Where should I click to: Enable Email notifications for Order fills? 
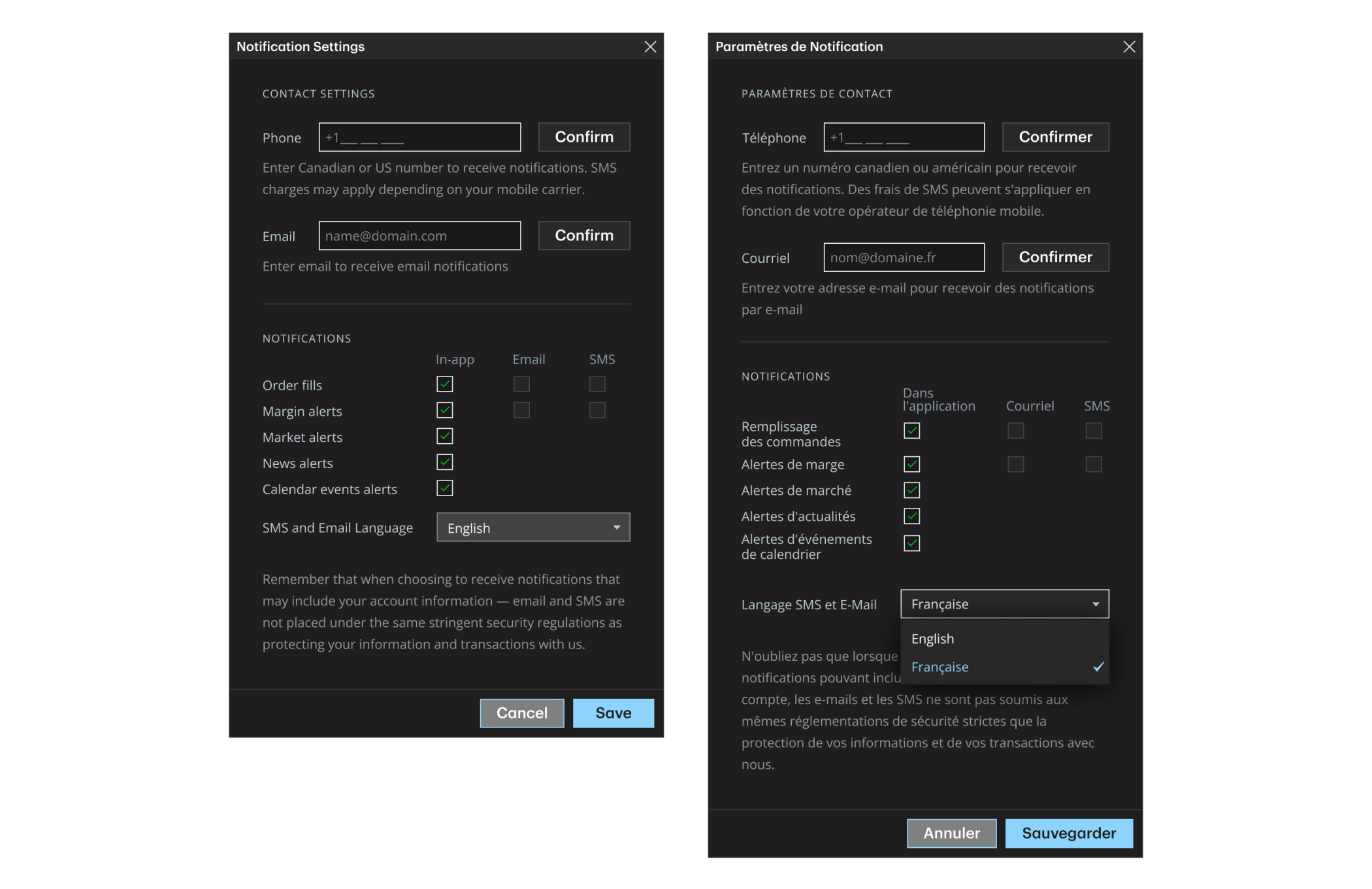(x=521, y=384)
